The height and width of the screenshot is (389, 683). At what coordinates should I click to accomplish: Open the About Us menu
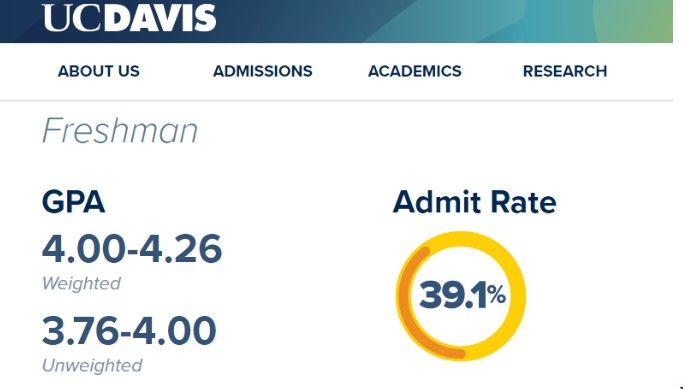coord(98,71)
